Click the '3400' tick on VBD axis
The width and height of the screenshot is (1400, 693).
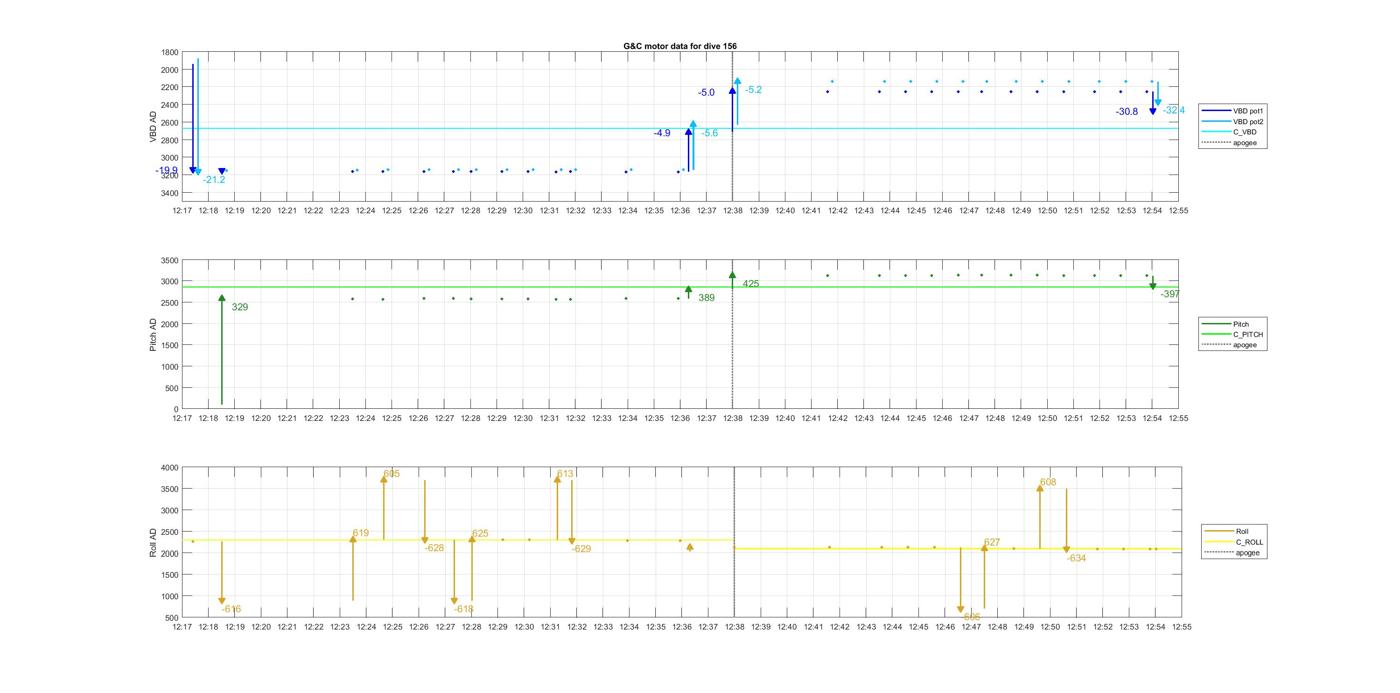click(x=170, y=193)
